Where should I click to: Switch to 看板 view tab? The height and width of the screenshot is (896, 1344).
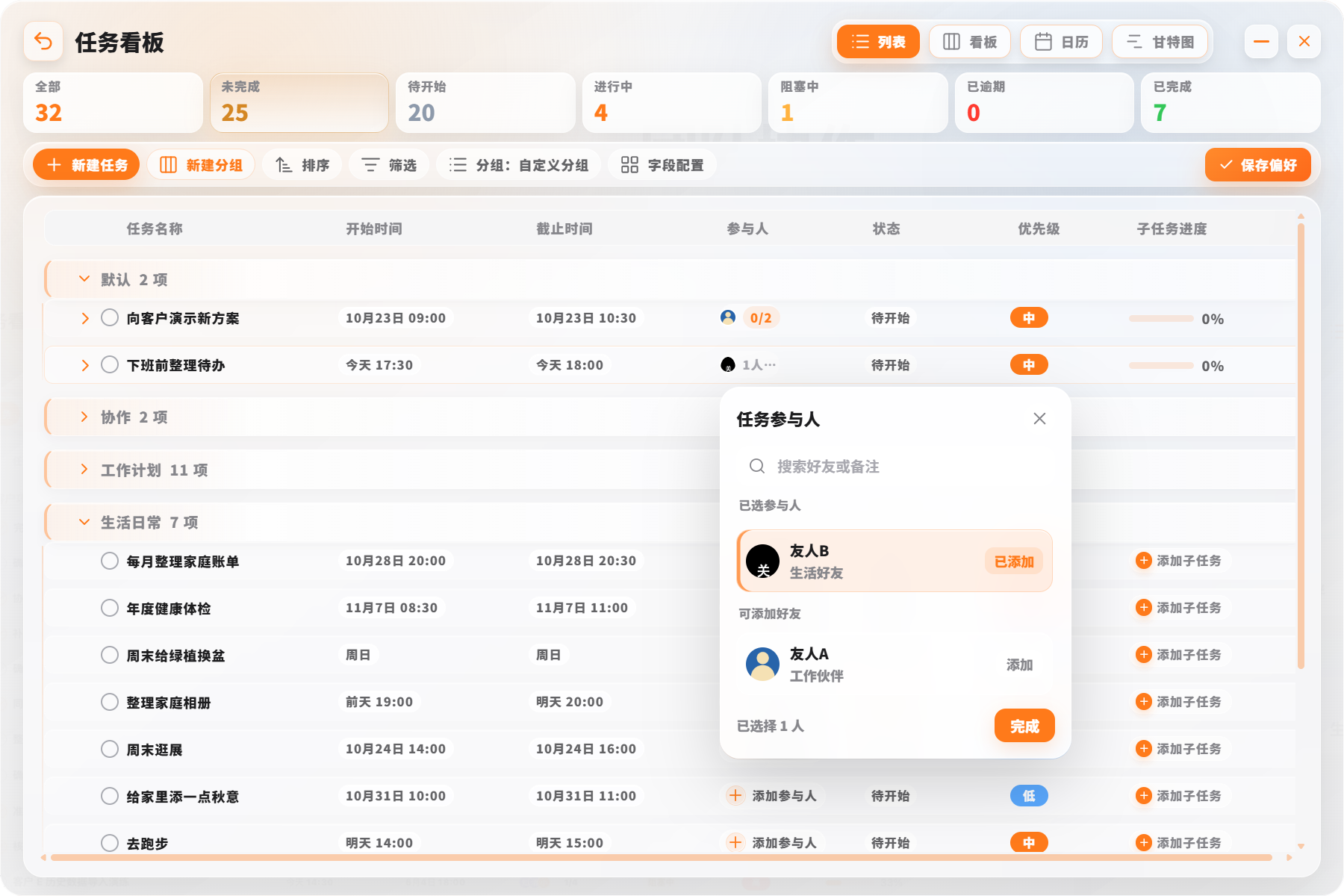click(970, 42)
